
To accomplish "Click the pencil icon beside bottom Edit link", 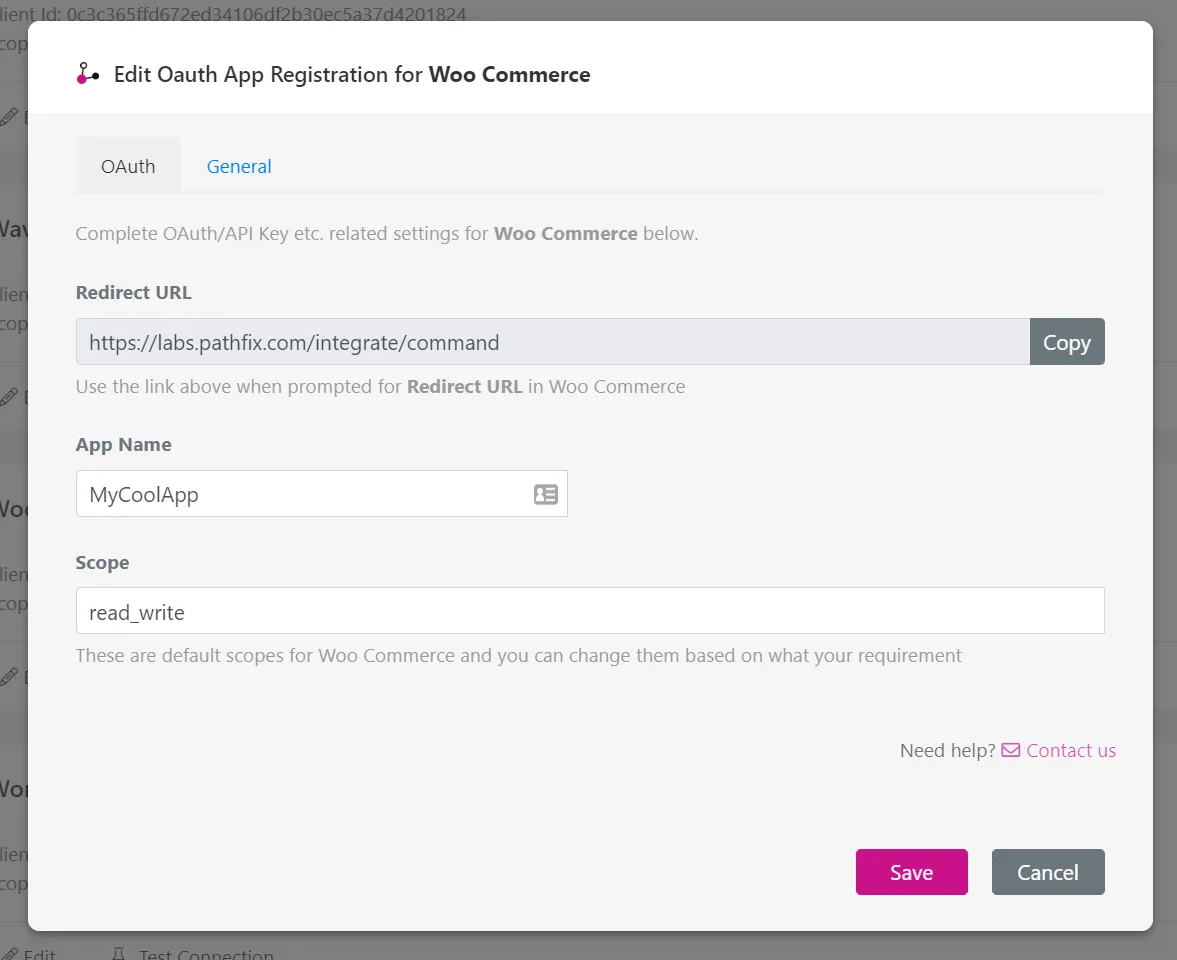I will [x=9, y=954].
